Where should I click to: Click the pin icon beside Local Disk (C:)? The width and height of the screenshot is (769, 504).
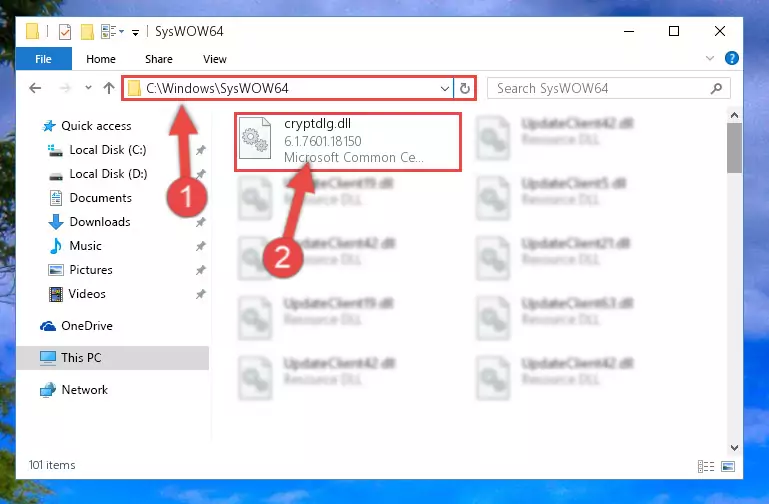coord(201,150)
